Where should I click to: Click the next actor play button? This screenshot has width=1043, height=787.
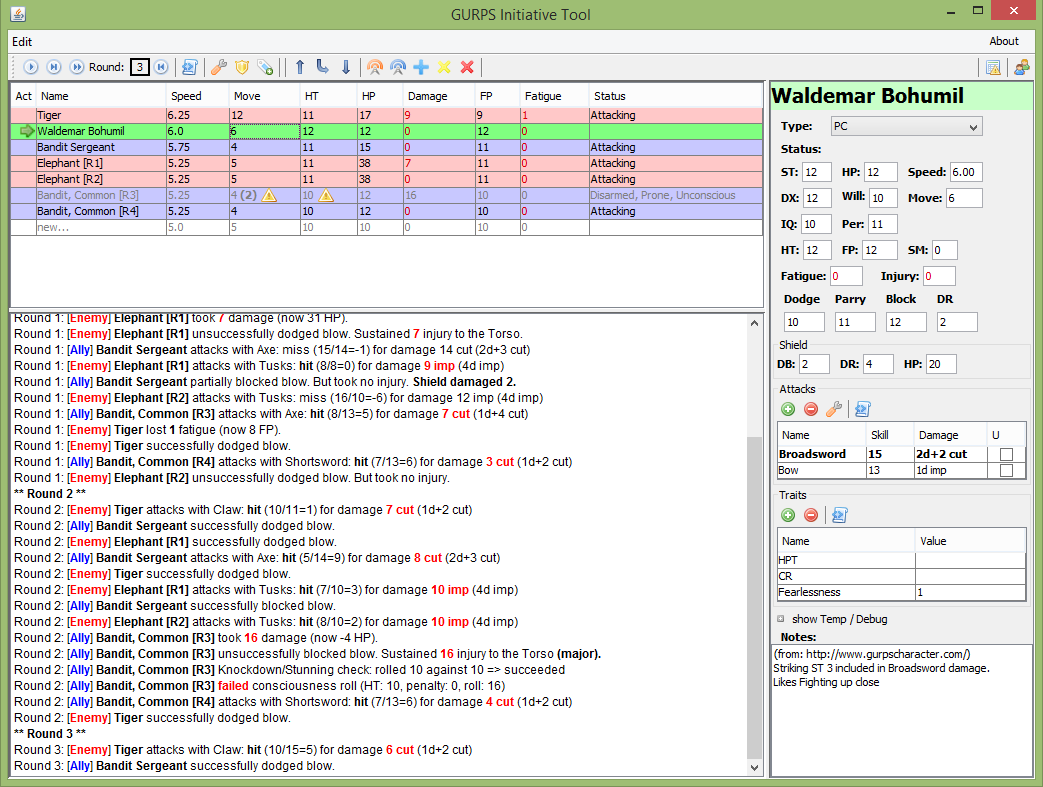coord(31,67)
